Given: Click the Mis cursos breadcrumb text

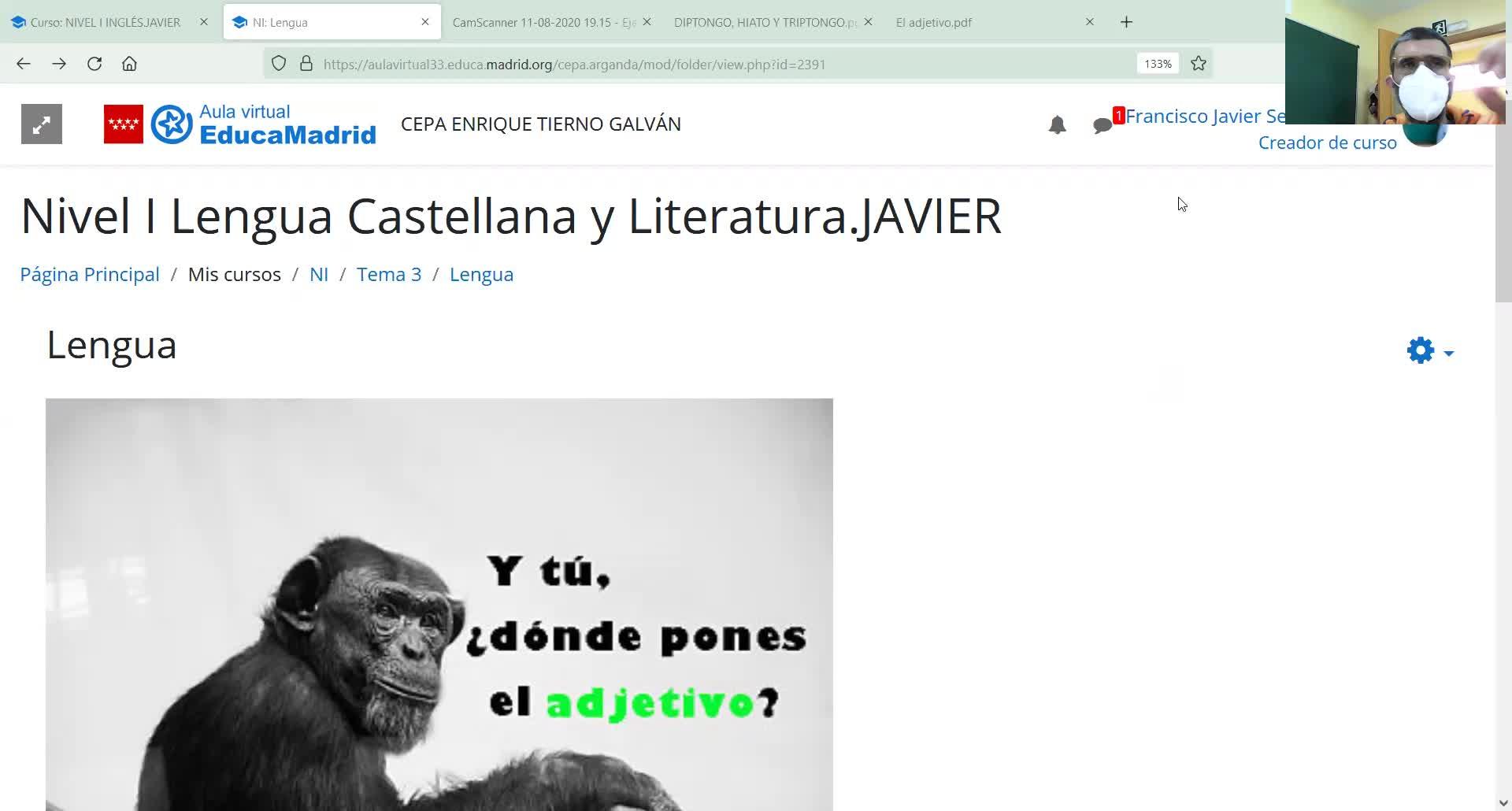Looking at the screenshot, I should (x=234, y=274).
